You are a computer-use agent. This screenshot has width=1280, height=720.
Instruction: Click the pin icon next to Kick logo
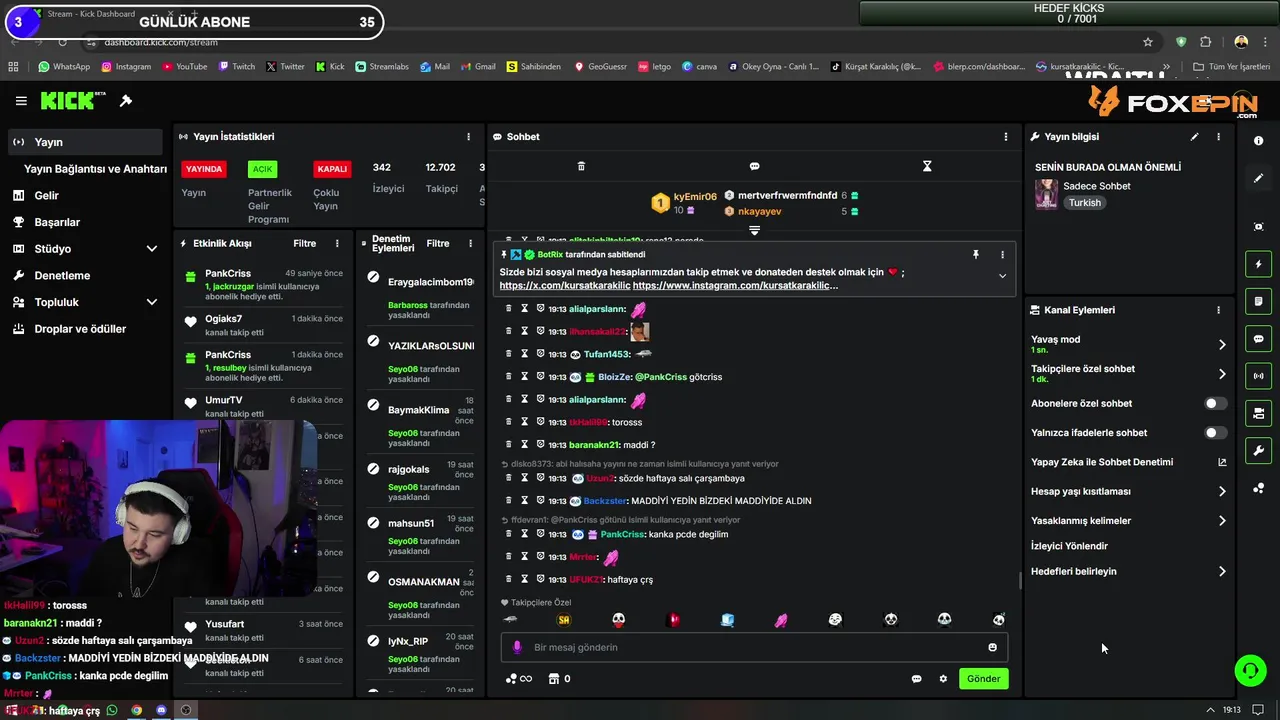tap(126, 101)
